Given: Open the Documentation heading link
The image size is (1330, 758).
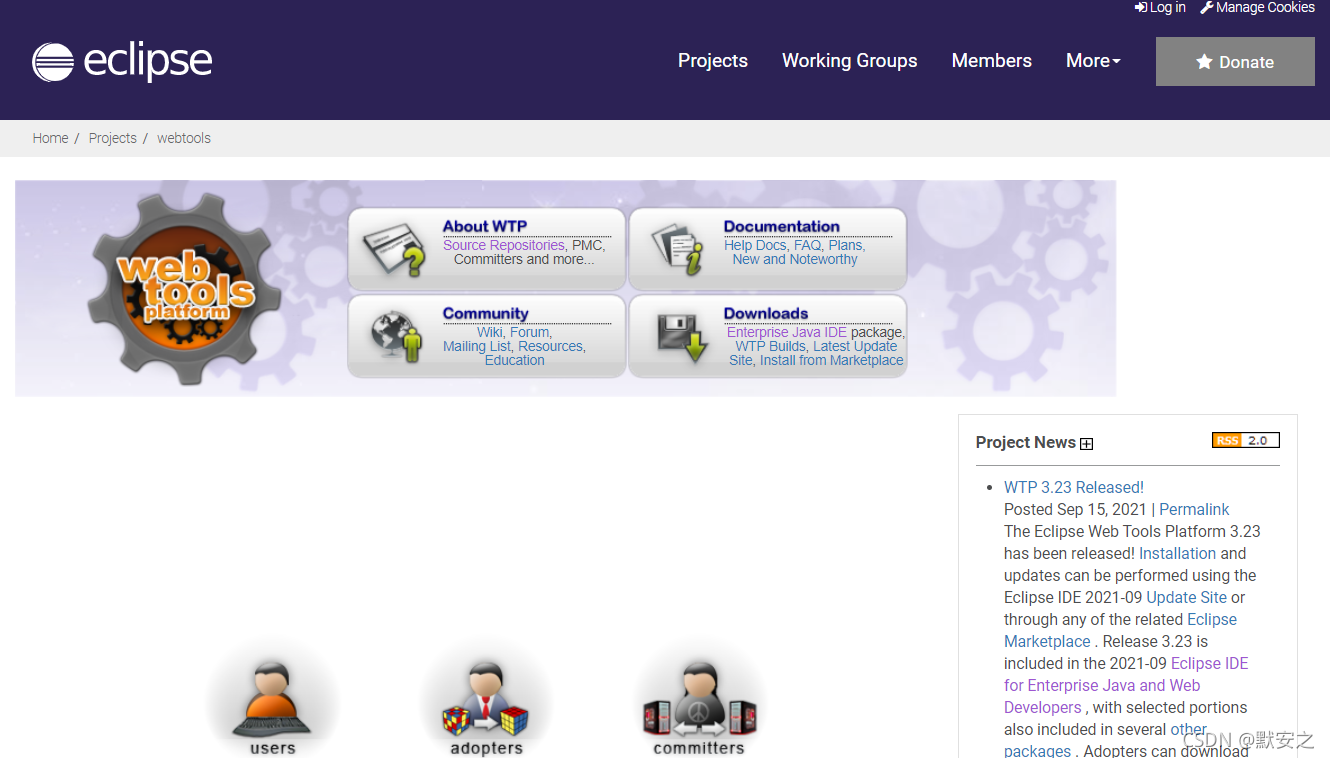Looking at the screenshot, I should [x=782, y=226].
